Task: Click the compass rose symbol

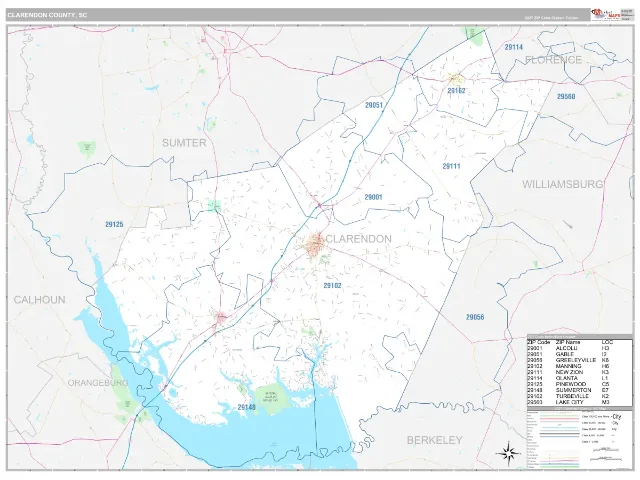Action: [508, 453]
